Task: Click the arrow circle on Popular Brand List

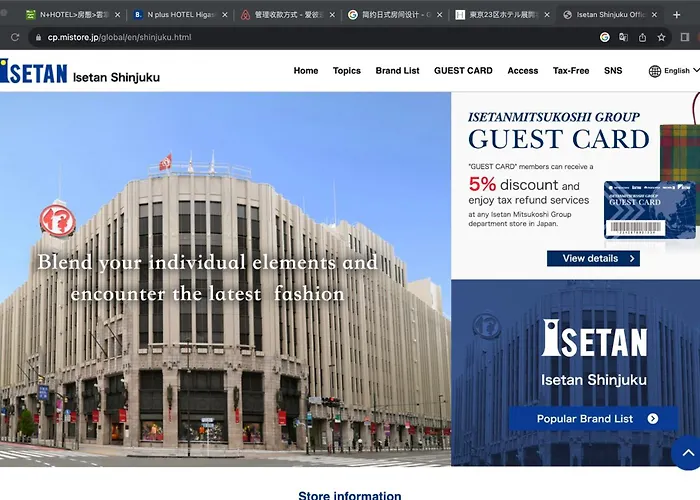Action: (653, 419)
